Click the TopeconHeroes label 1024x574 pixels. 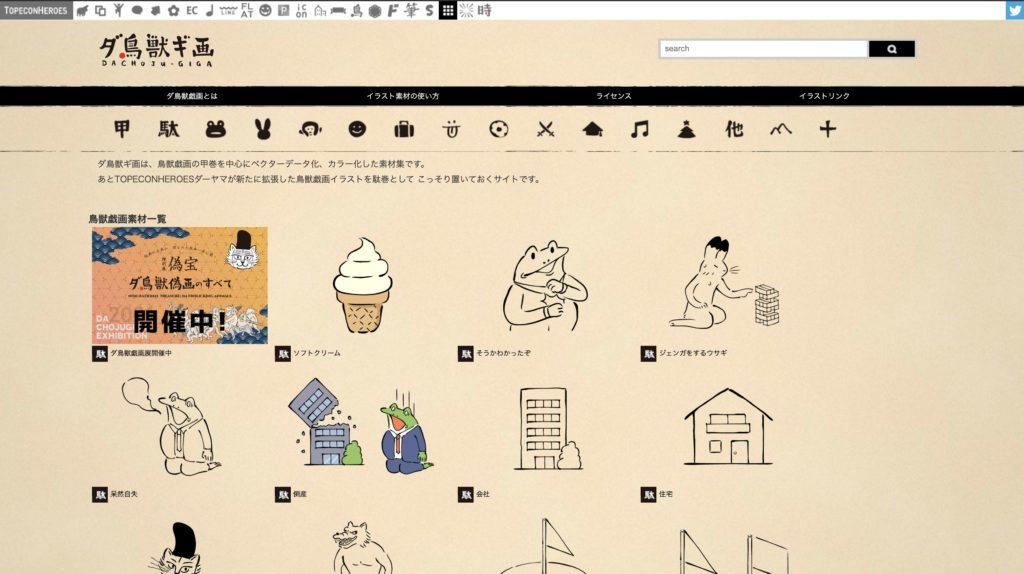pos(36,10)
